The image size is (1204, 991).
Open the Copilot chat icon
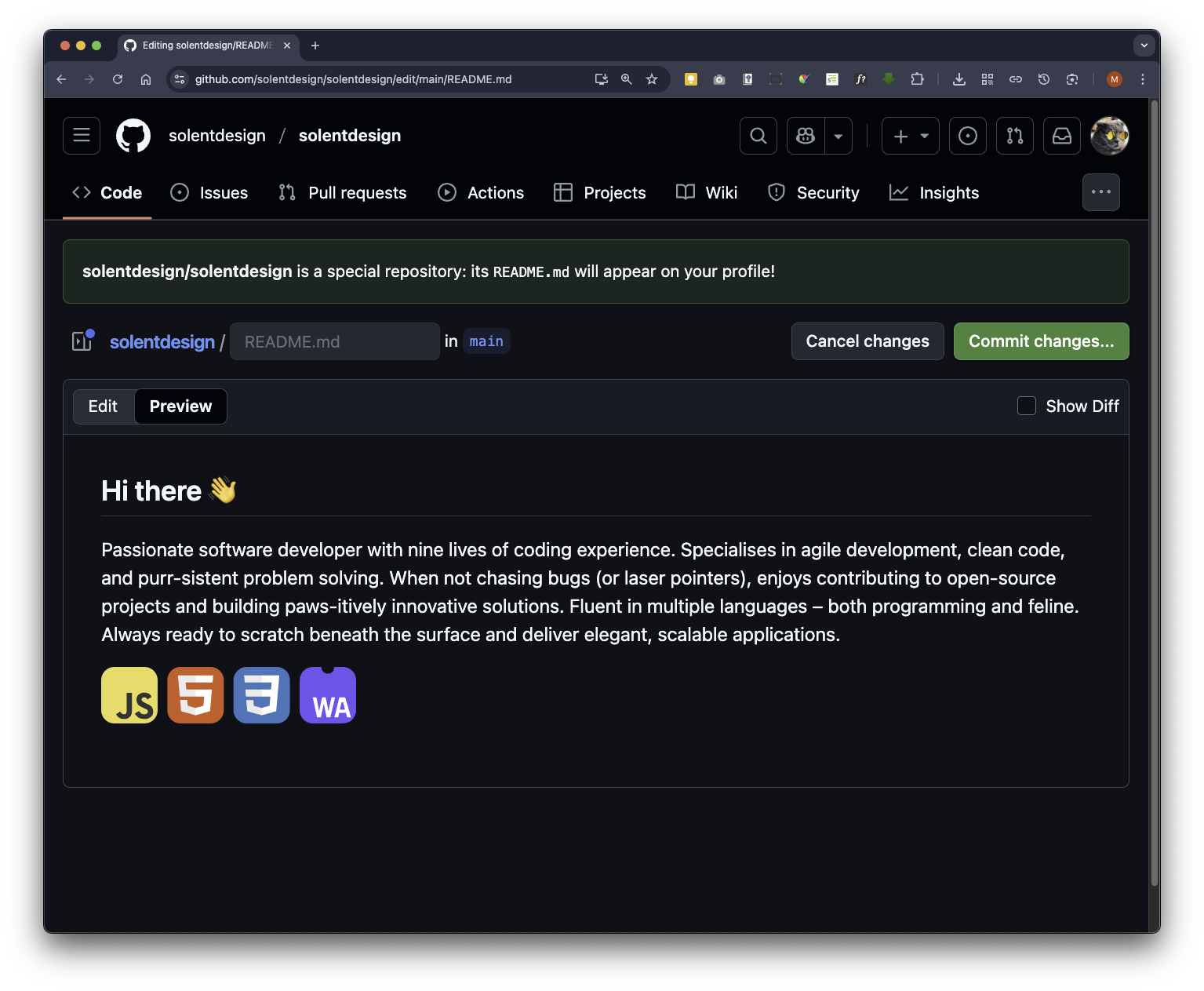click(x=806, y=136)
